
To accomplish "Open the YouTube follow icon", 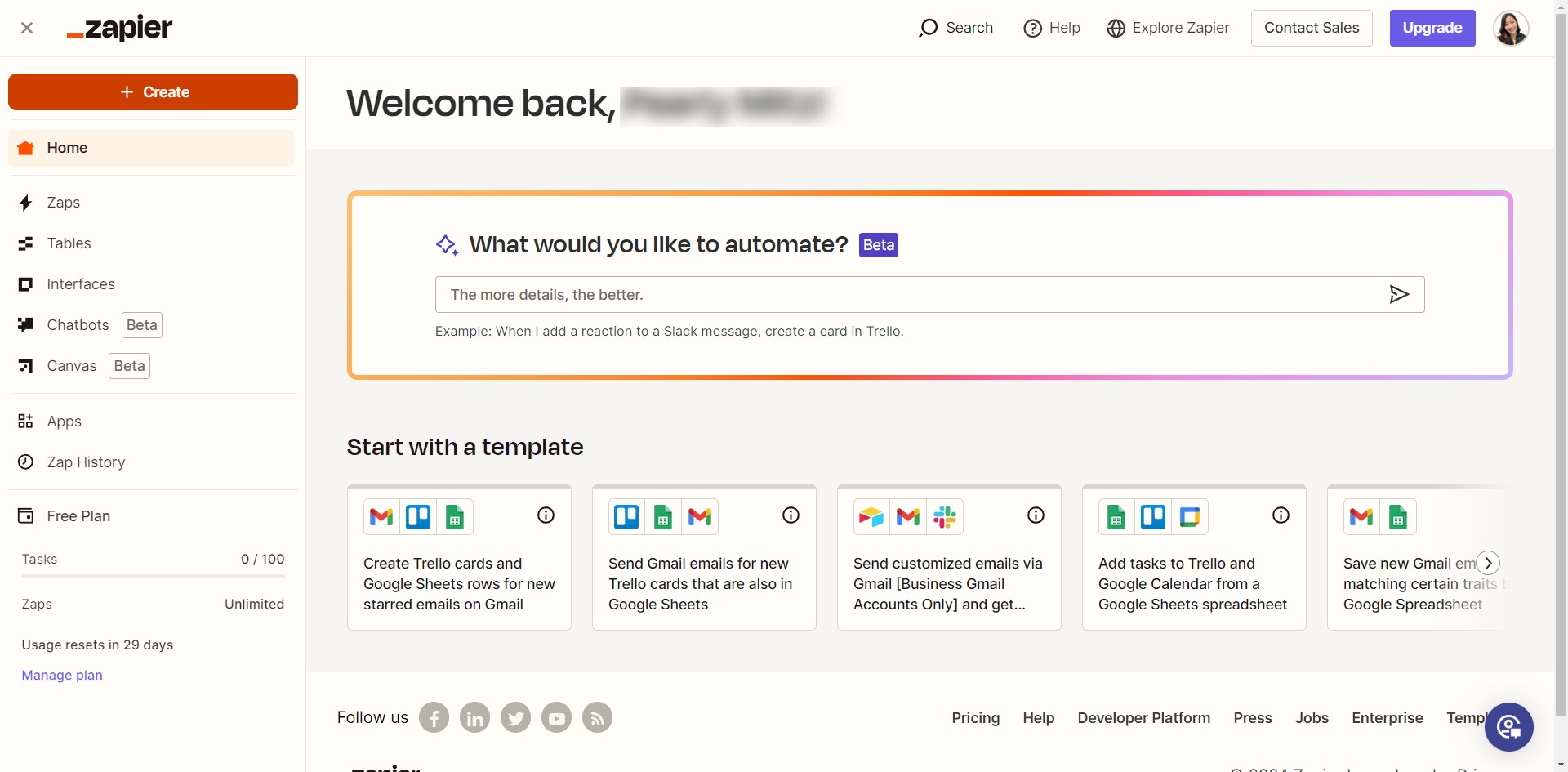I will coord(557,718).
